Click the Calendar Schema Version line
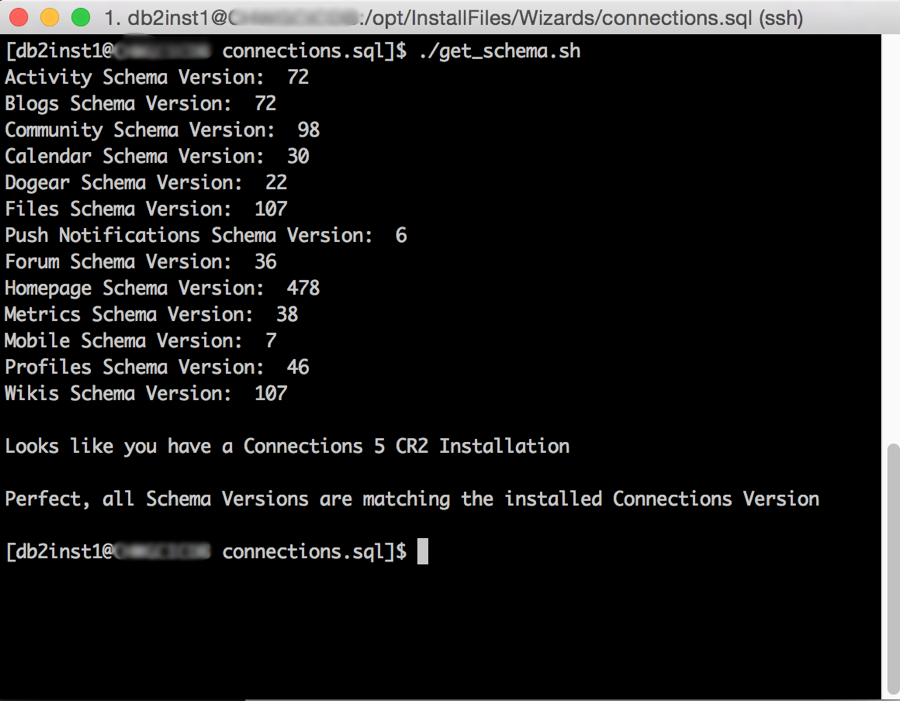900x701 pixels. point(157,156)
